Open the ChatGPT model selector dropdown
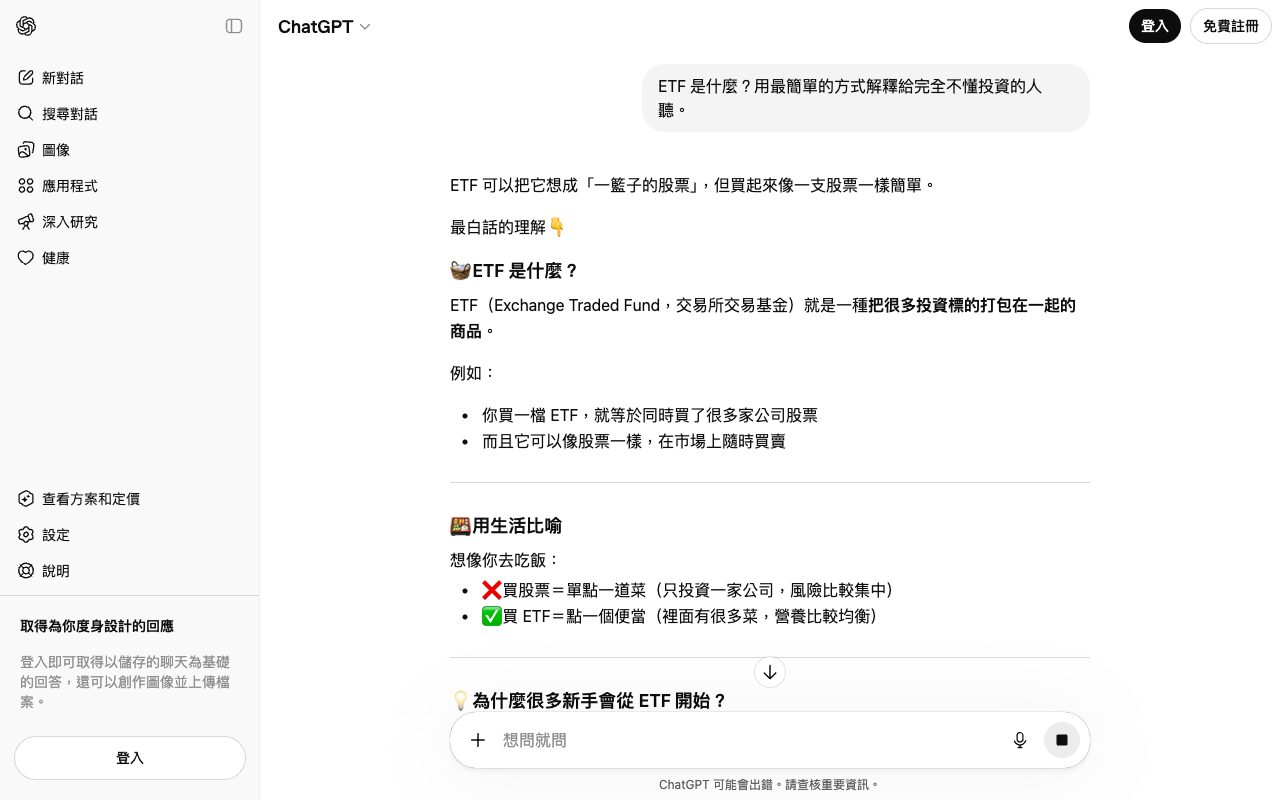This screenshot has width=1280, height=800. [x=324, y=27]
